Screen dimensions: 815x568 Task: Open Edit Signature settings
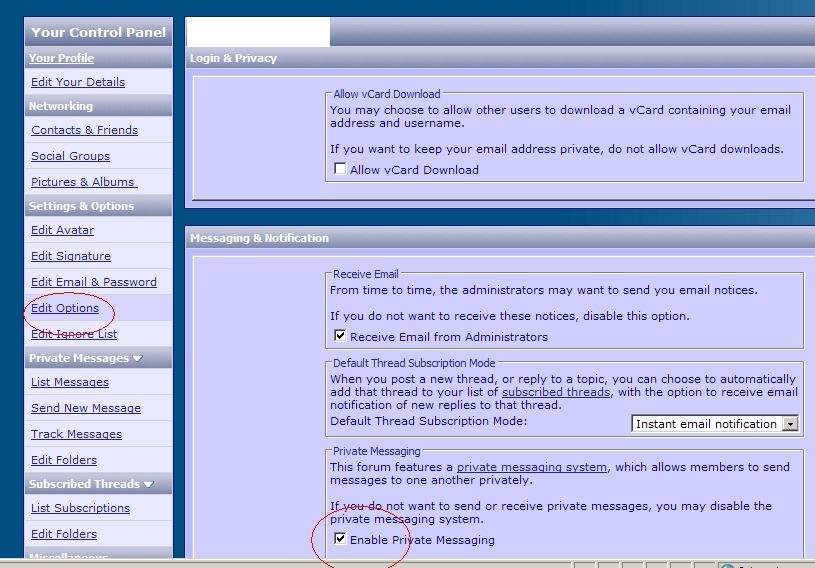[70, 256]
